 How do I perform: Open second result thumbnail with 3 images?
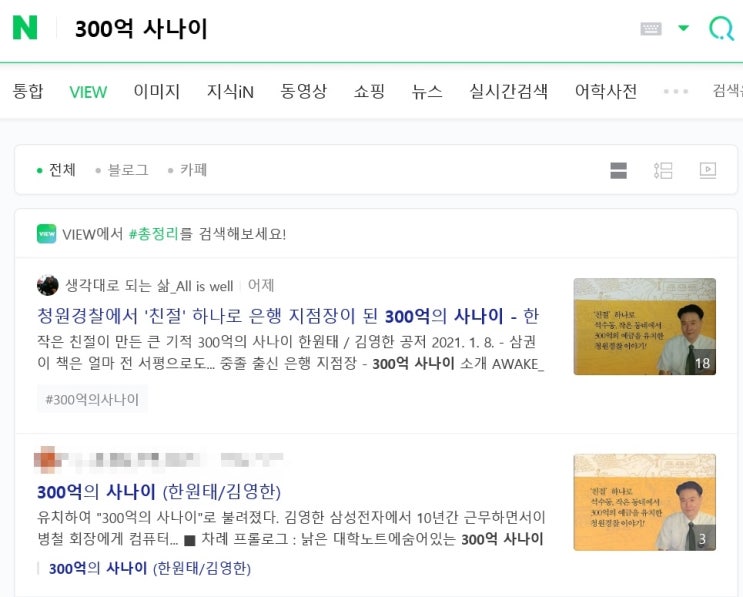click(644, 502)
